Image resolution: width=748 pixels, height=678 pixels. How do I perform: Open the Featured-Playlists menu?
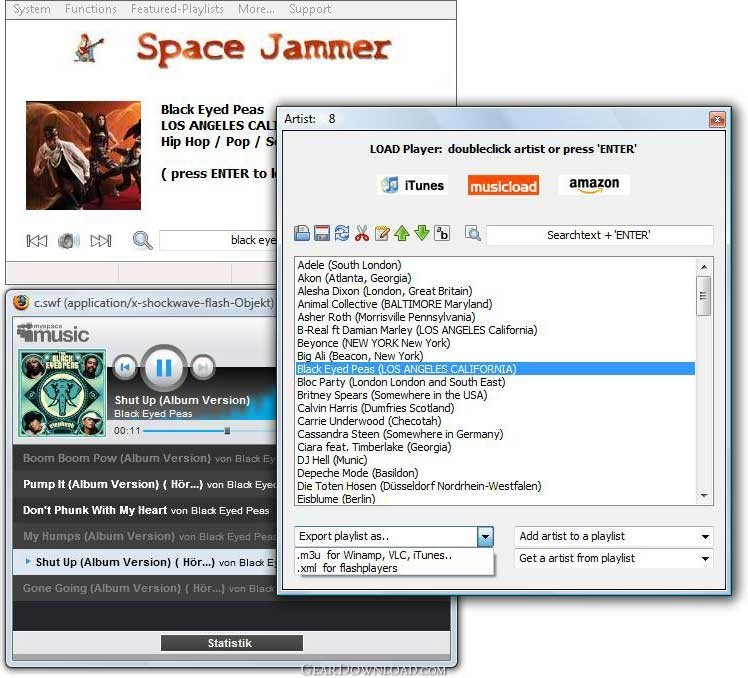177,9
